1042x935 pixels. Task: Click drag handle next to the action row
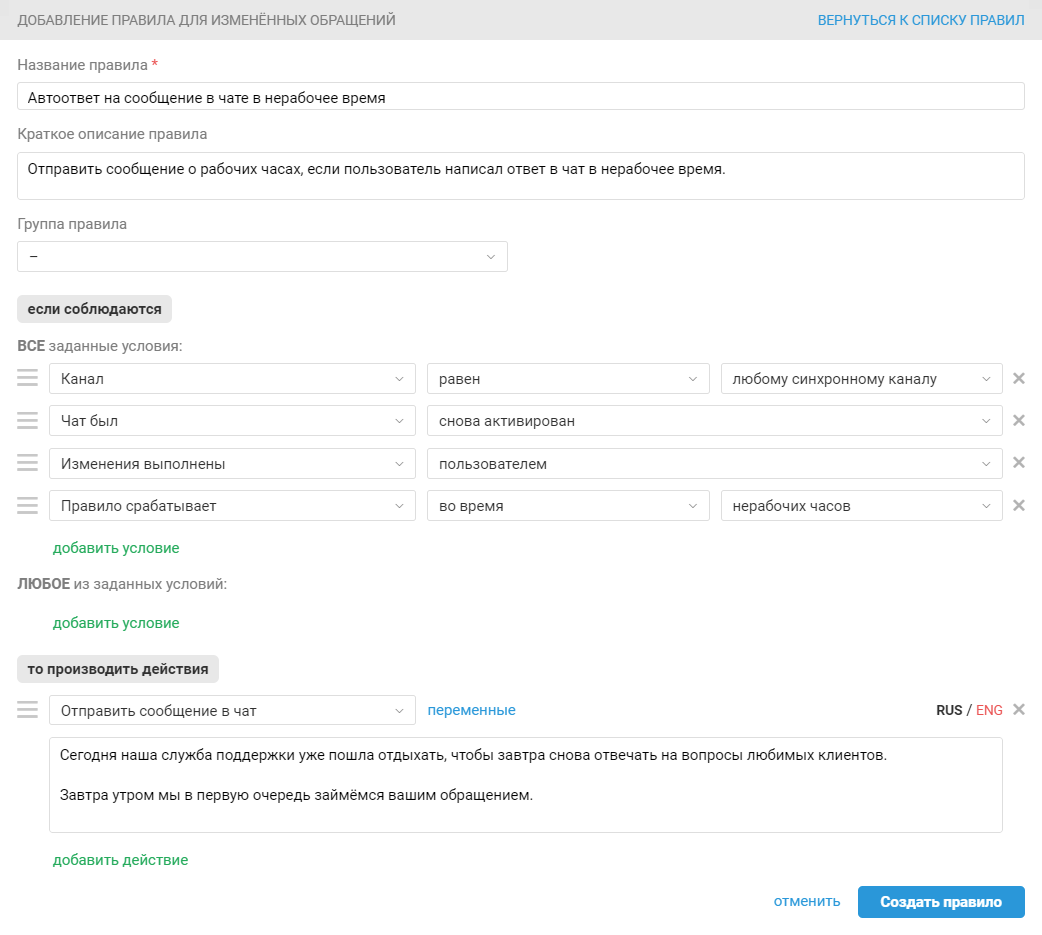tap(27, 710)
